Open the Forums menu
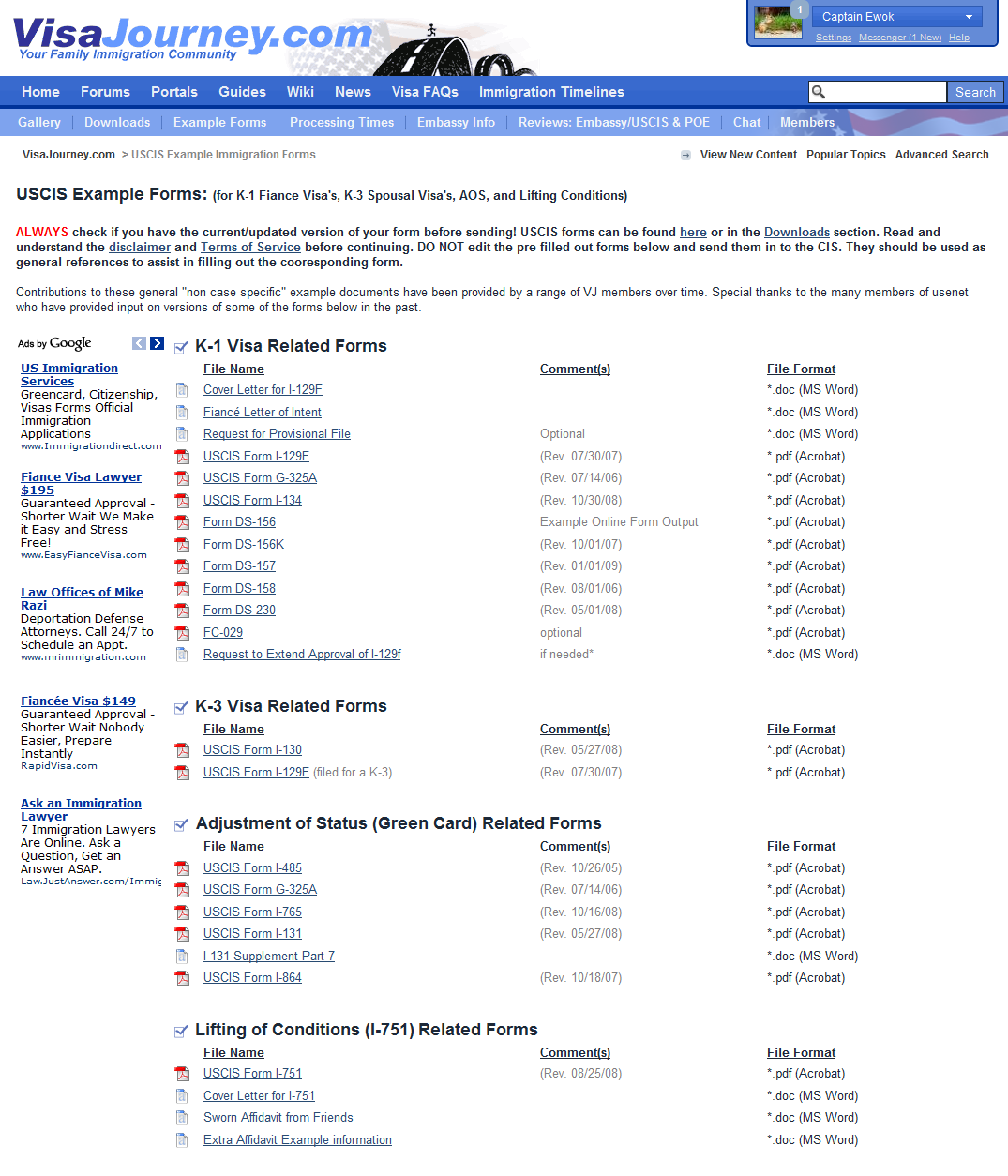The height and width of the screenshot is (1176, 1008). 105,92
